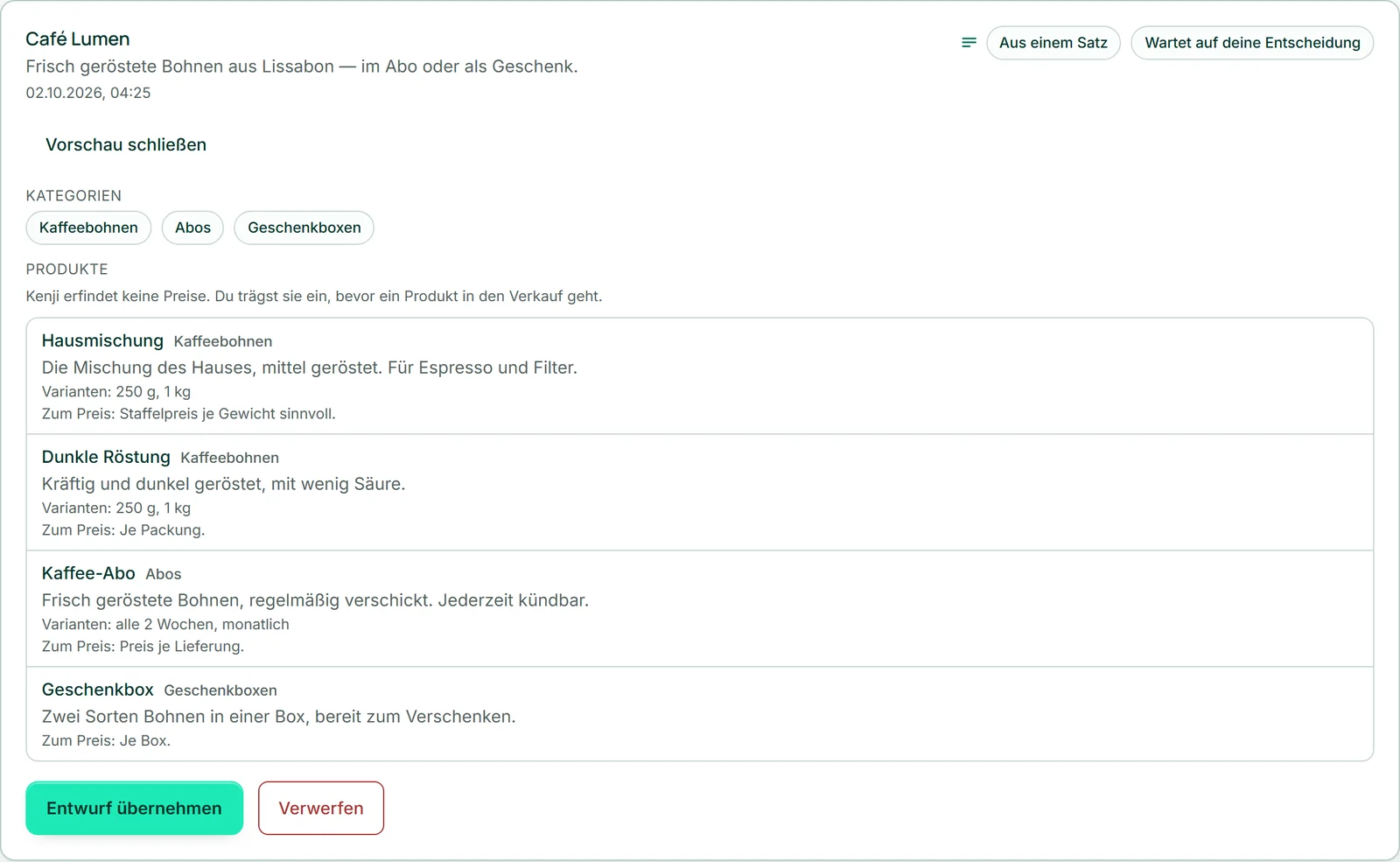Select the Abos category chip

(x=192, y=228)
